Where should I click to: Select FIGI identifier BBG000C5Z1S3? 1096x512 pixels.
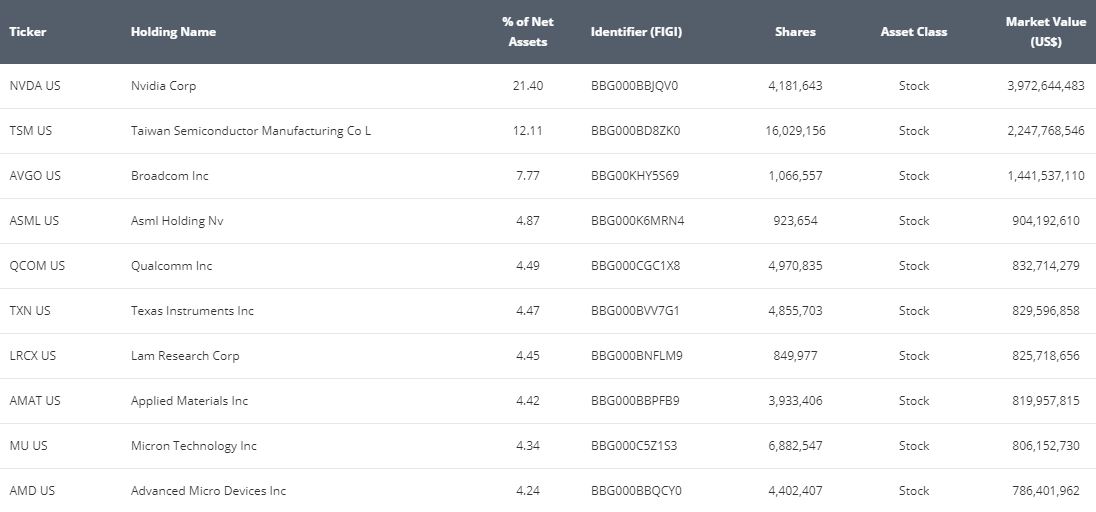pos(634,446)
